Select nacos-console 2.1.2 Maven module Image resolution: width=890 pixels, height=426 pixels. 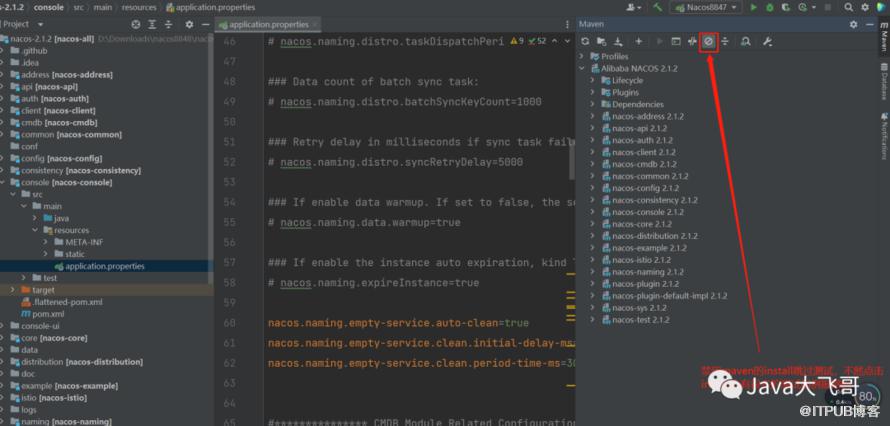(647, 212)
